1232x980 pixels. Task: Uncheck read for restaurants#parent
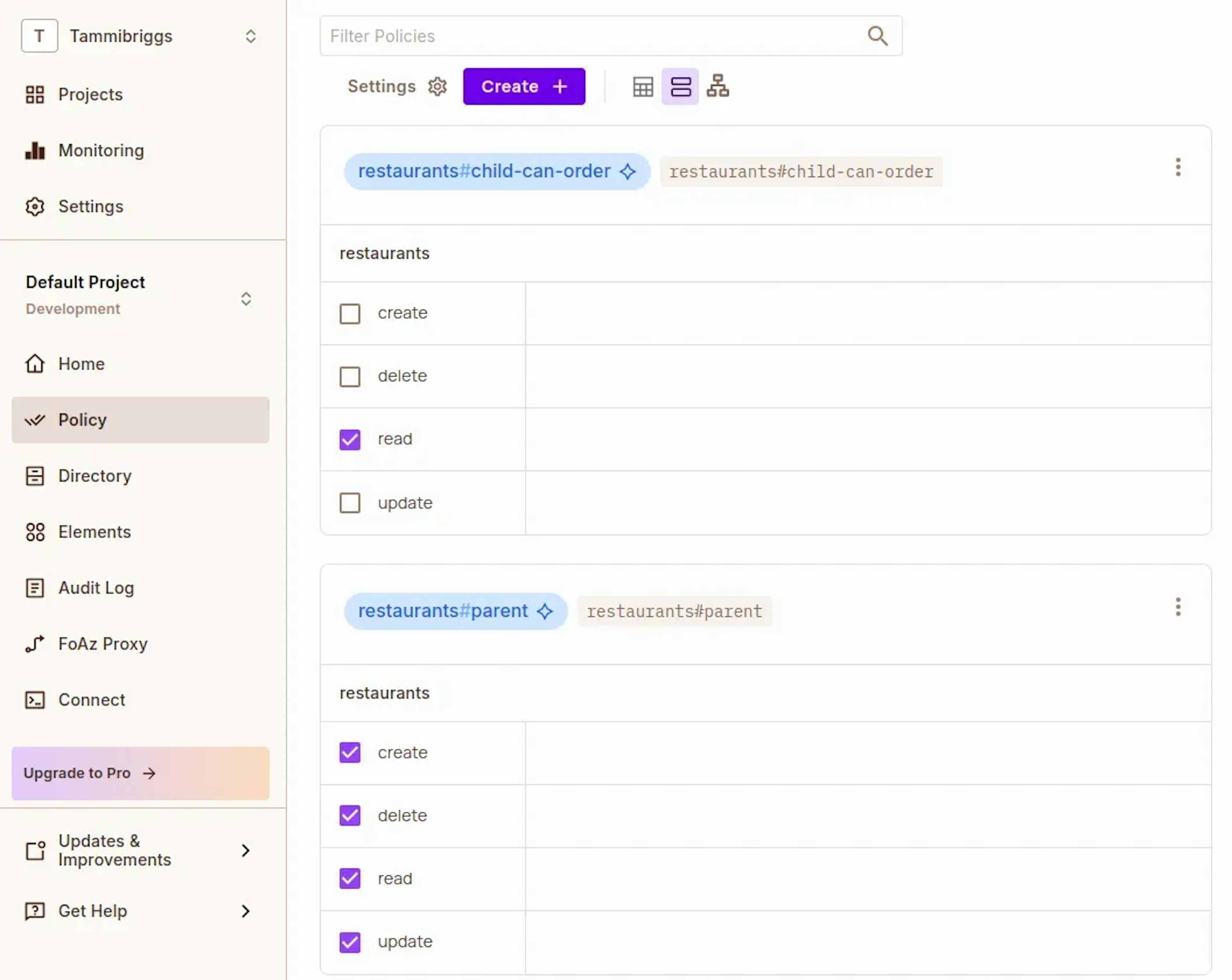tap(350, 878)
